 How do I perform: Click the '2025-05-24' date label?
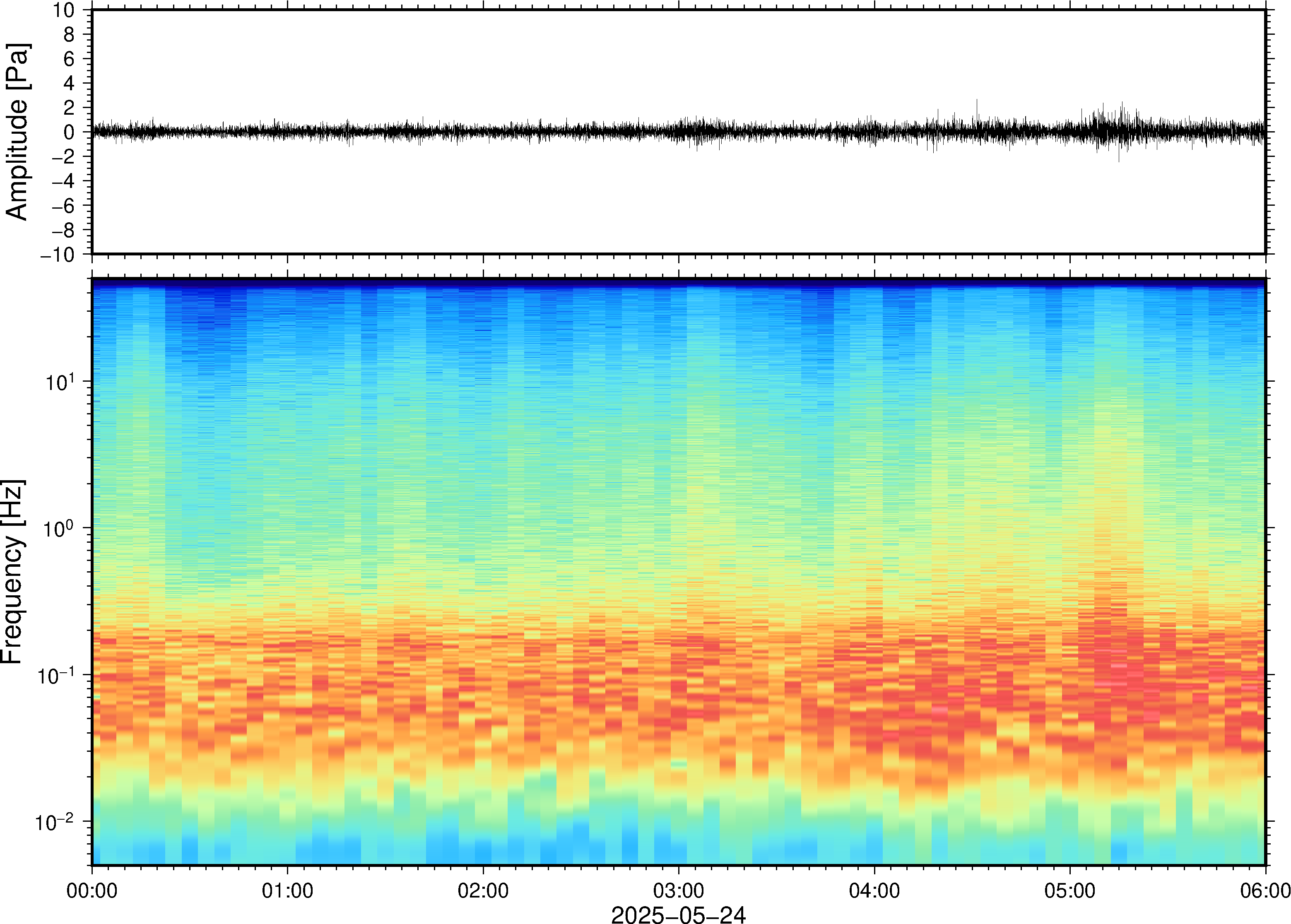pyautogui.click(x=678, y=914)
